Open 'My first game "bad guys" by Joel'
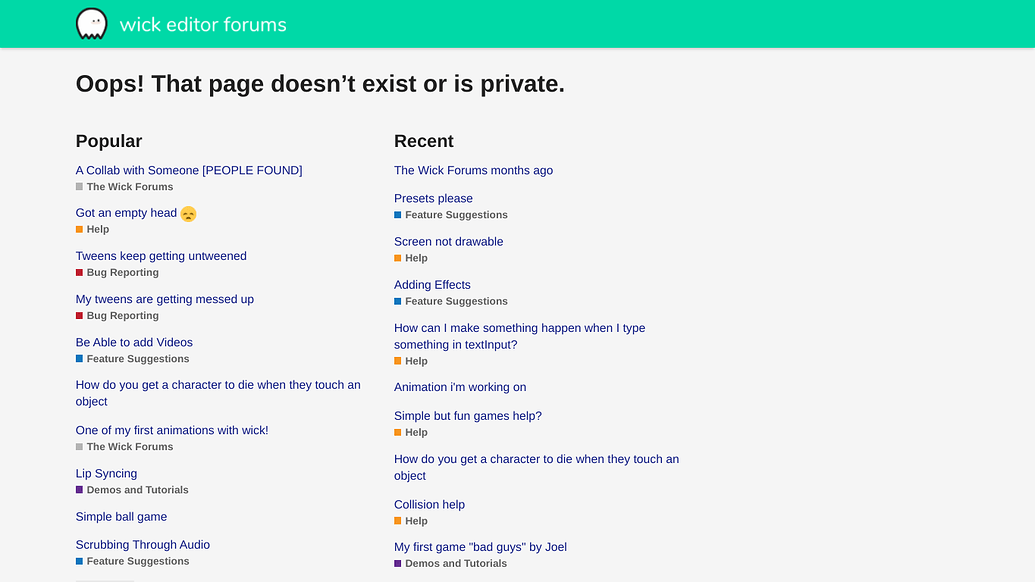The height and width of the screenshot is (582, 1035). (480, 547)
